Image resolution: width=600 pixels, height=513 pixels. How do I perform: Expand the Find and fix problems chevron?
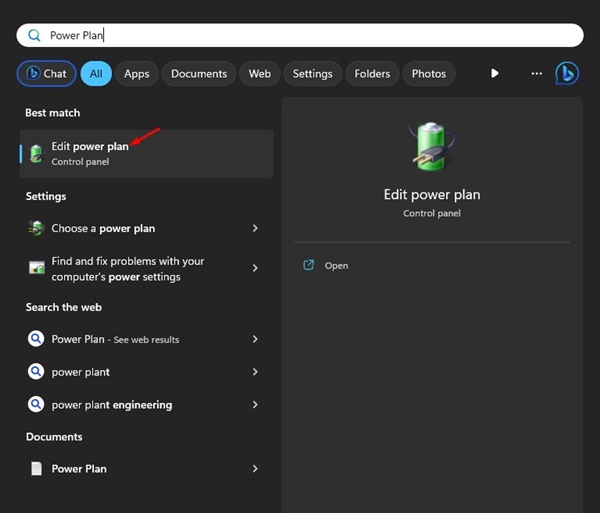pos(255,268)
